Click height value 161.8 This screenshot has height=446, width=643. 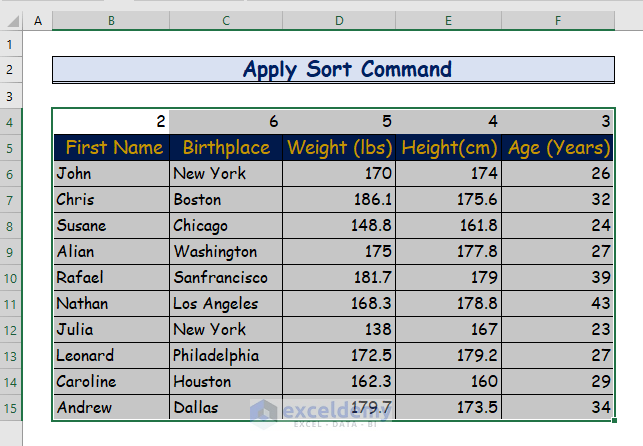point(448,226)
